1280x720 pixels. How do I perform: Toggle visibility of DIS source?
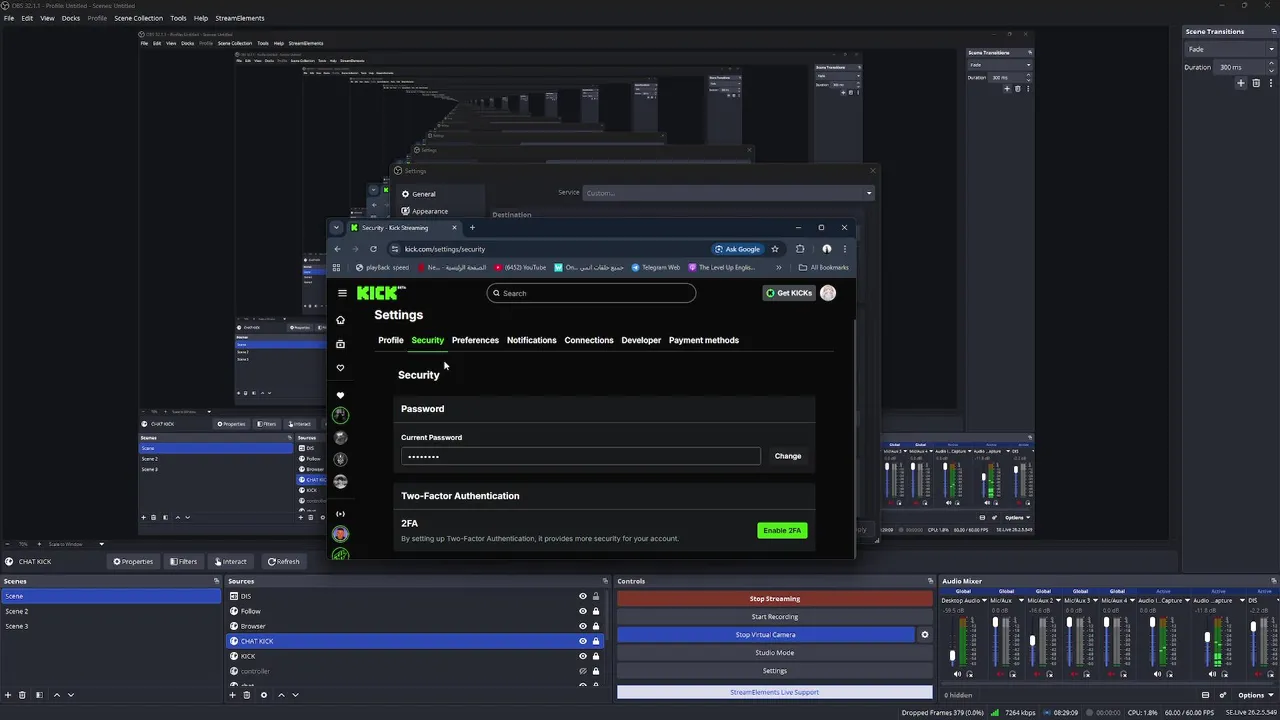pyautogui.click(x=583, y=596)
